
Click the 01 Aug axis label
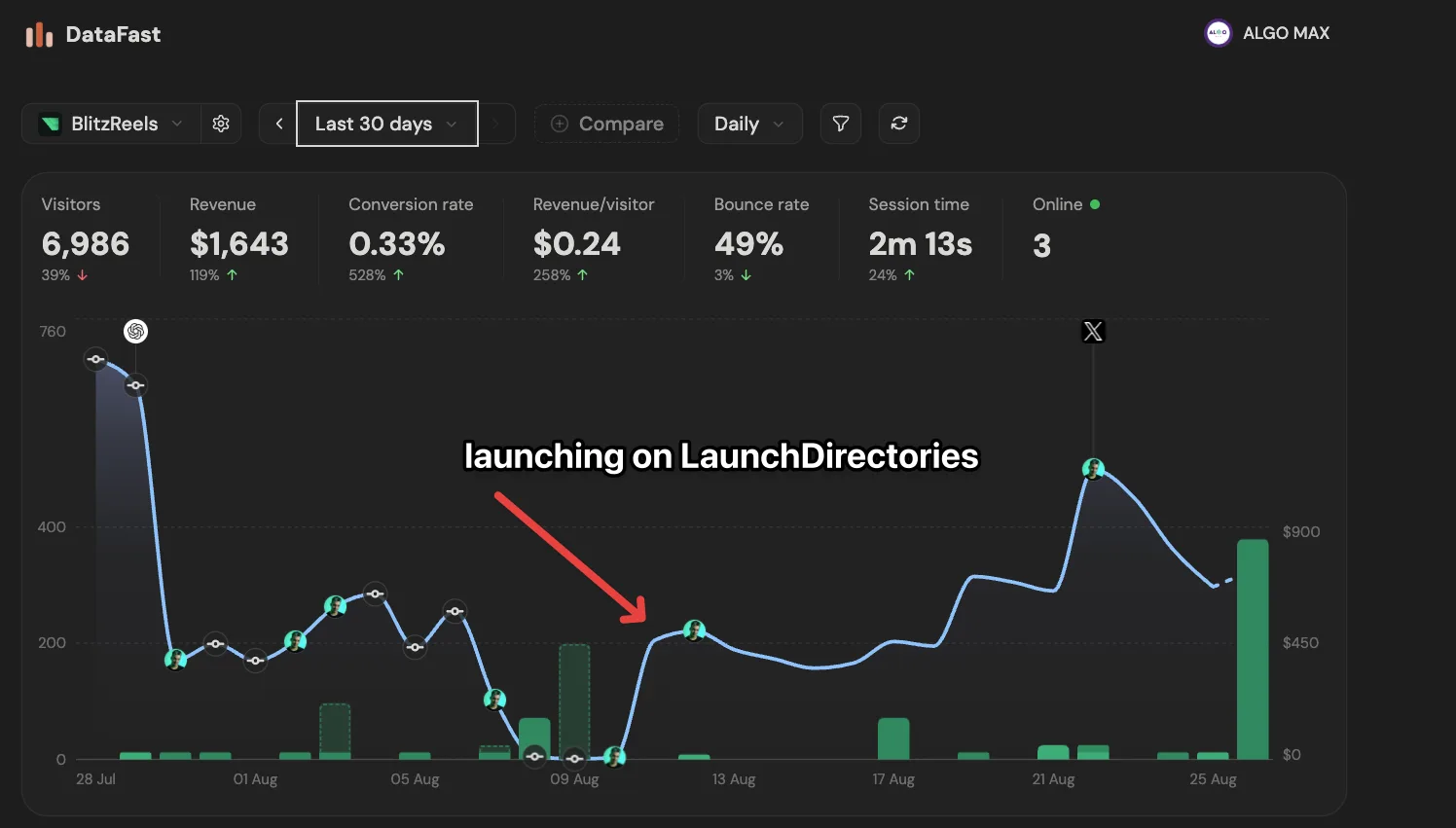(255, 779)
